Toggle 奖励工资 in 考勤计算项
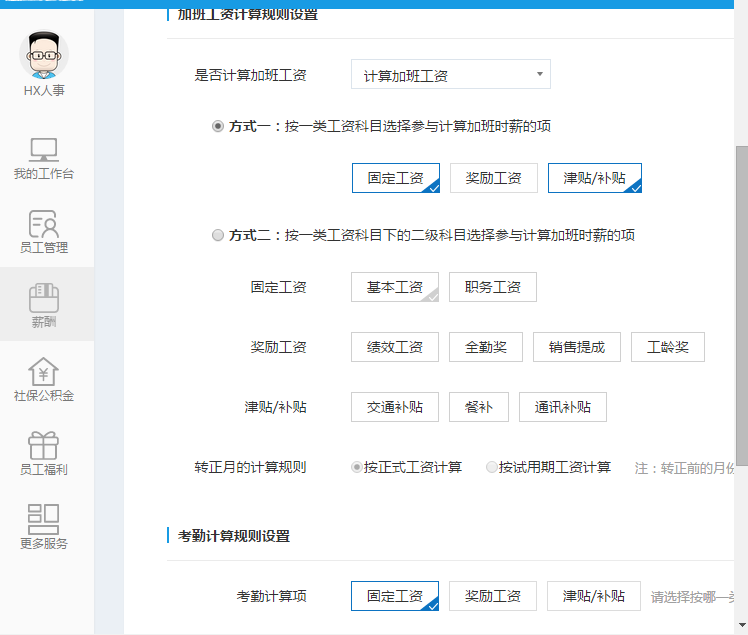The height and width of the screenshot is (635, 748). click(x=493, y=596)
